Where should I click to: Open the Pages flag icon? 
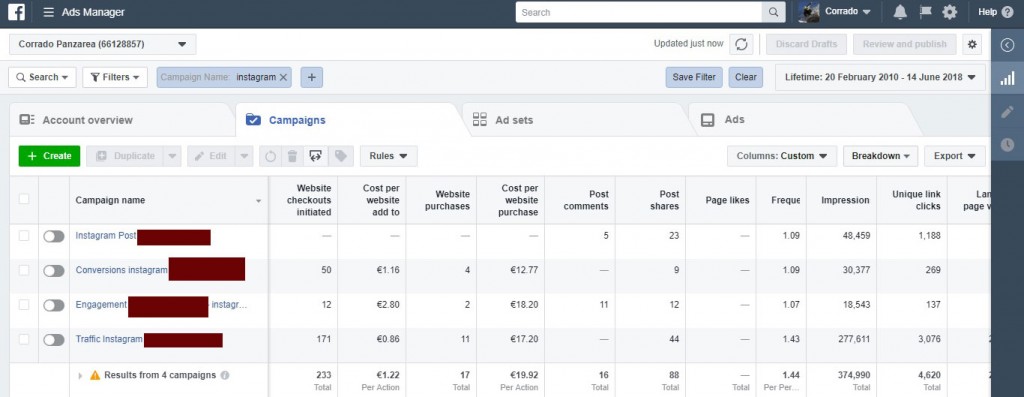tap(925, 12)
